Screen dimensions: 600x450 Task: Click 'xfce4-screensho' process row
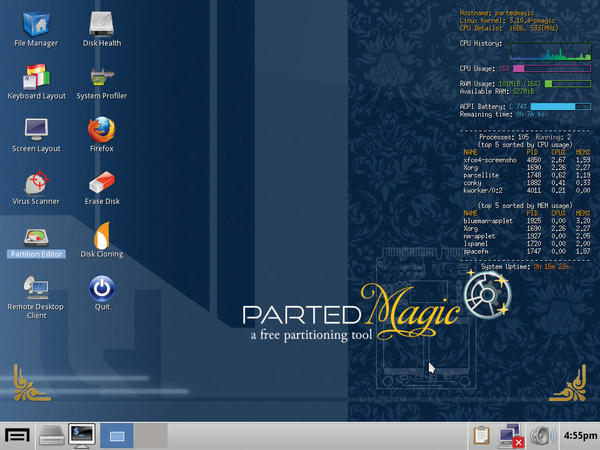click(526, 160)
